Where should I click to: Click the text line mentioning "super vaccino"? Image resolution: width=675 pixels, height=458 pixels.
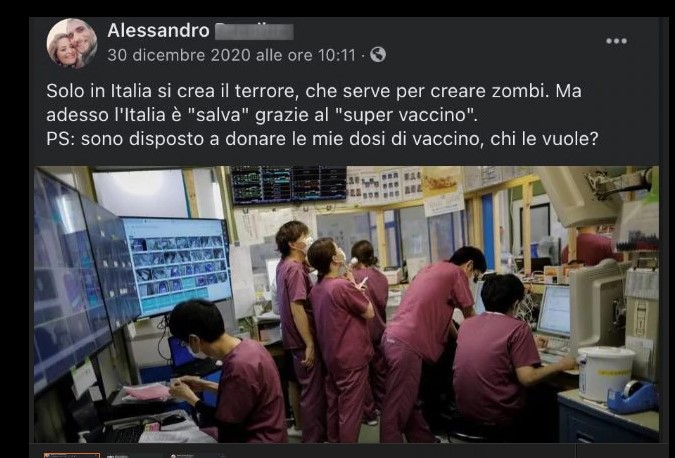262,115
